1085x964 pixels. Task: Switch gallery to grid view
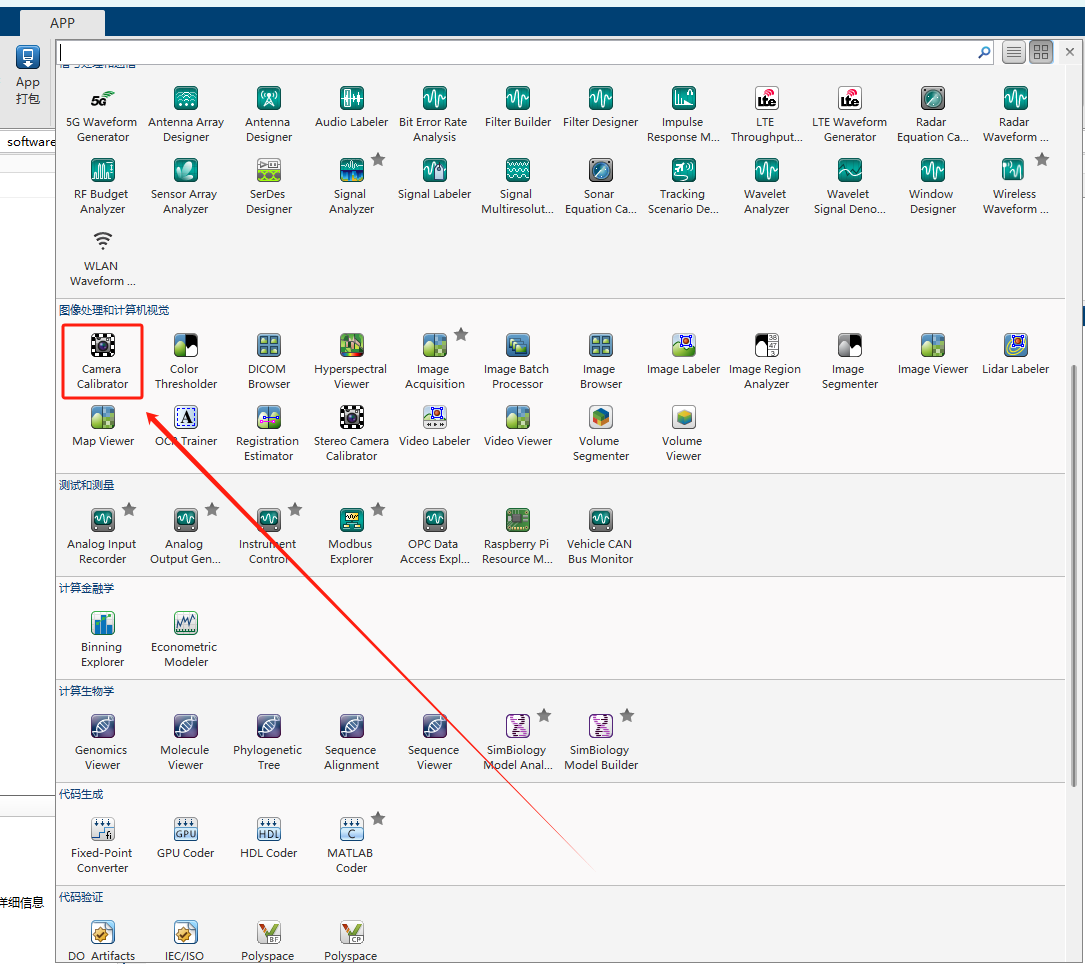pyautogui.click(x=1041, y=52)
